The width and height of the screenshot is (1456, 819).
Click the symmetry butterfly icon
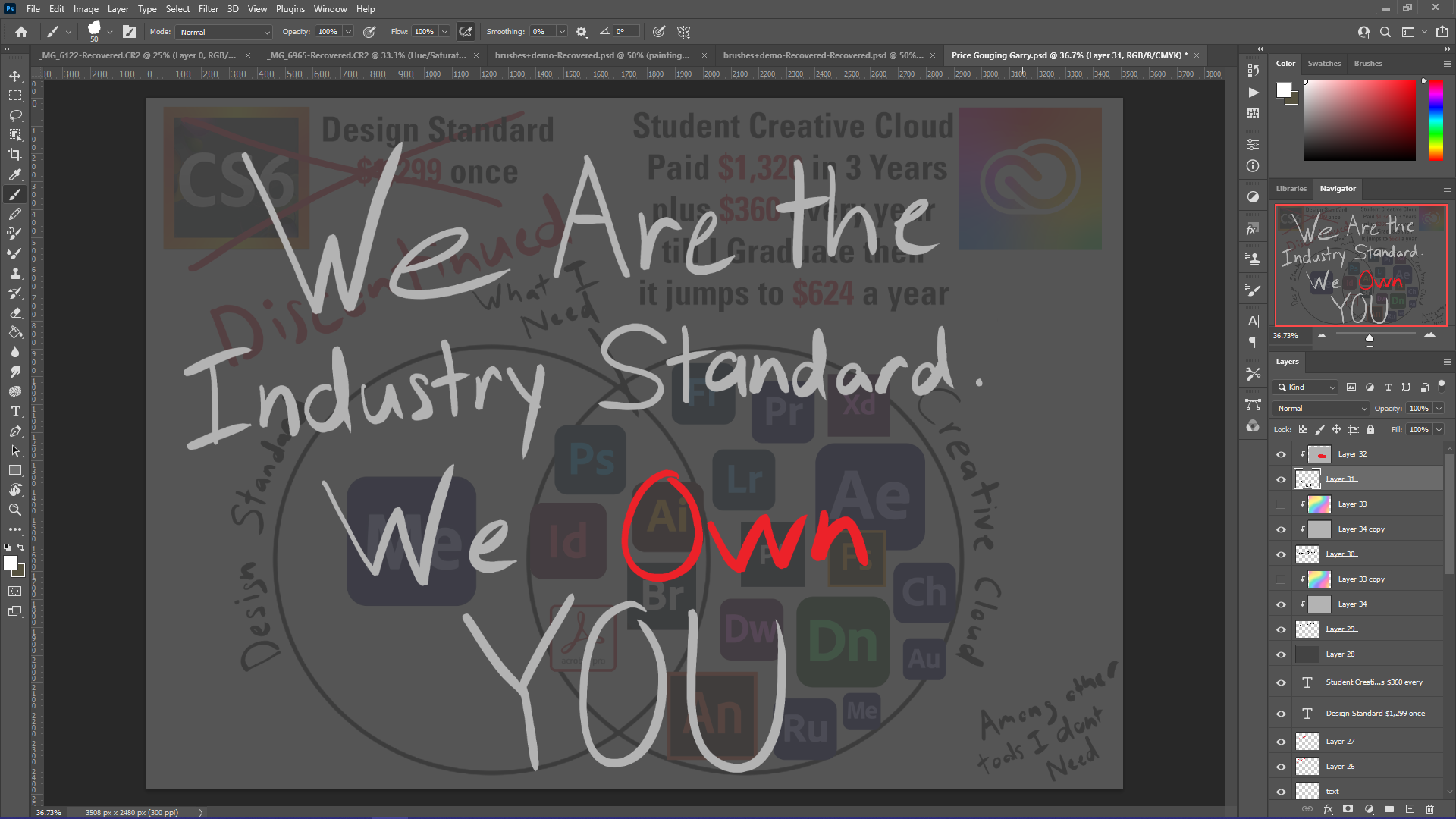[x=684, y=32]
